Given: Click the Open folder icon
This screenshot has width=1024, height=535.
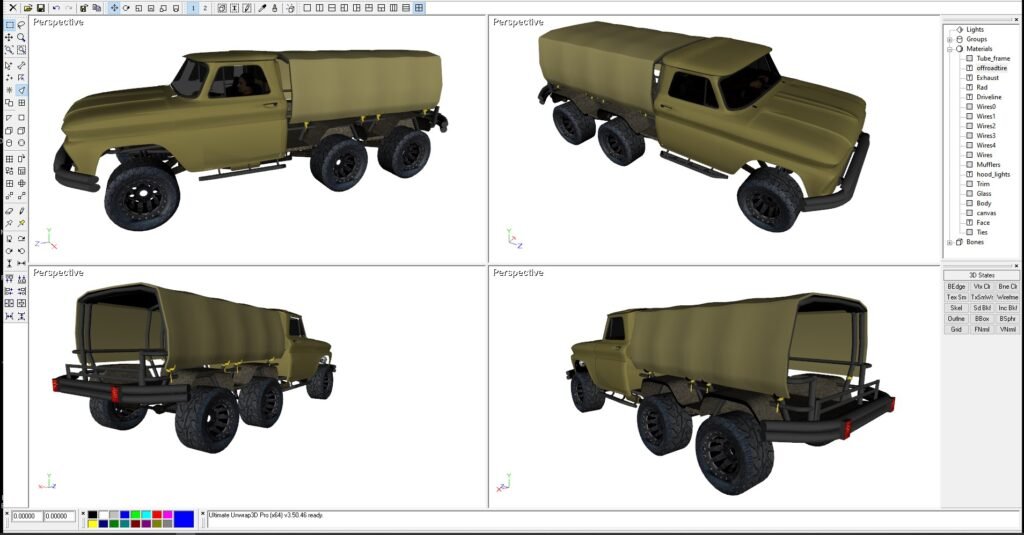Looking at the screenshot, I should tap(27, 8).
